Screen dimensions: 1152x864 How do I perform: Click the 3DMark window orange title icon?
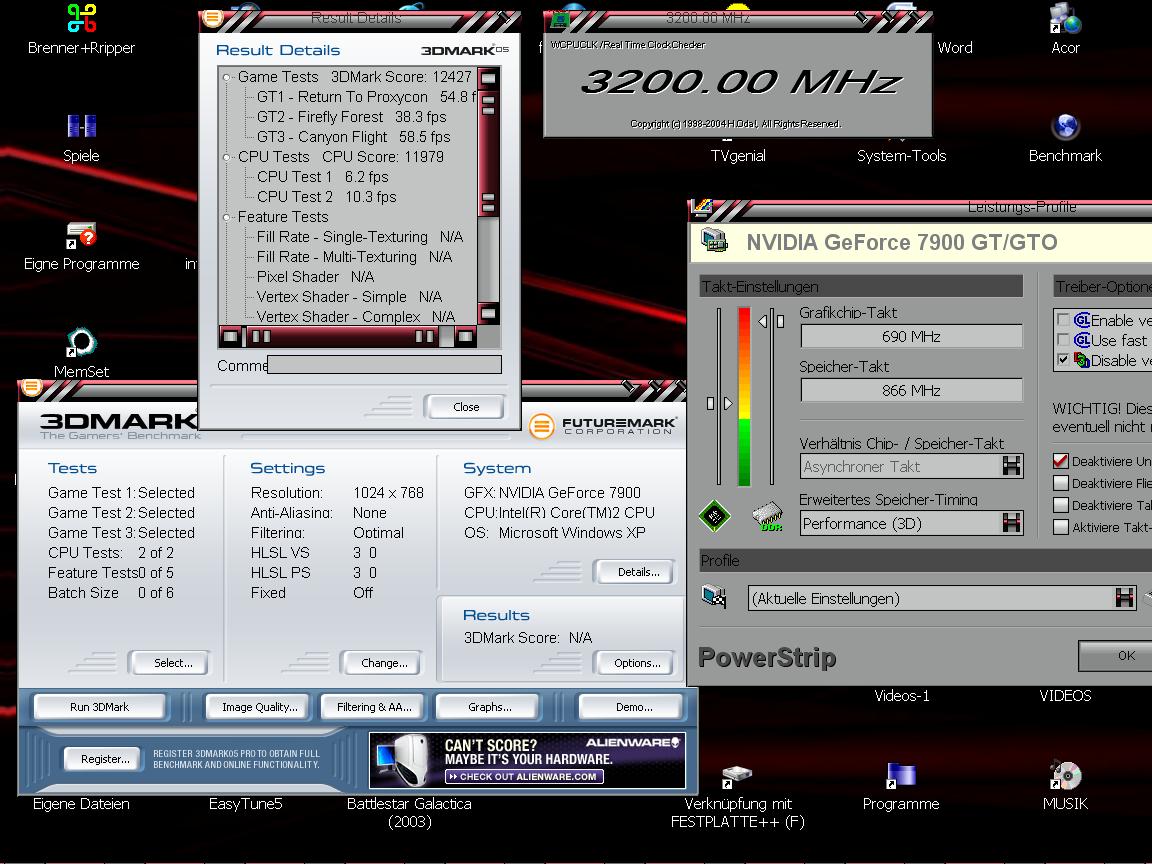click(x=32, y=386)
